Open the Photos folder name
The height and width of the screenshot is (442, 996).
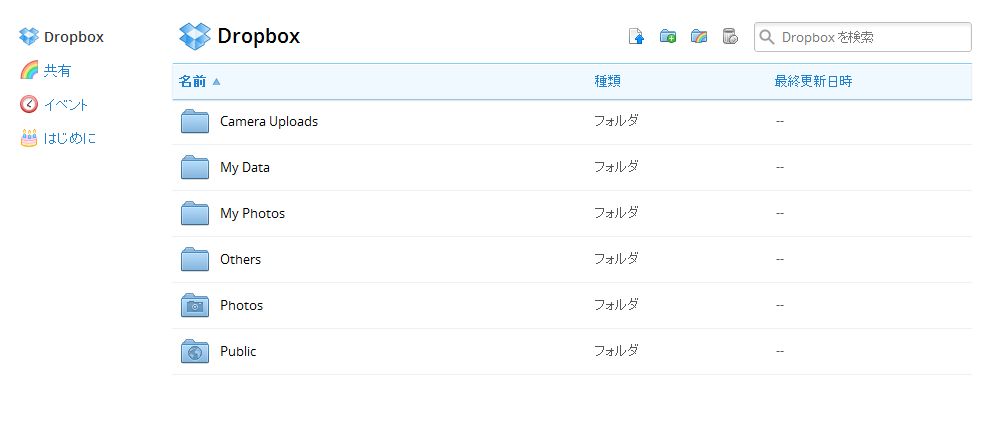coord(241,305)
